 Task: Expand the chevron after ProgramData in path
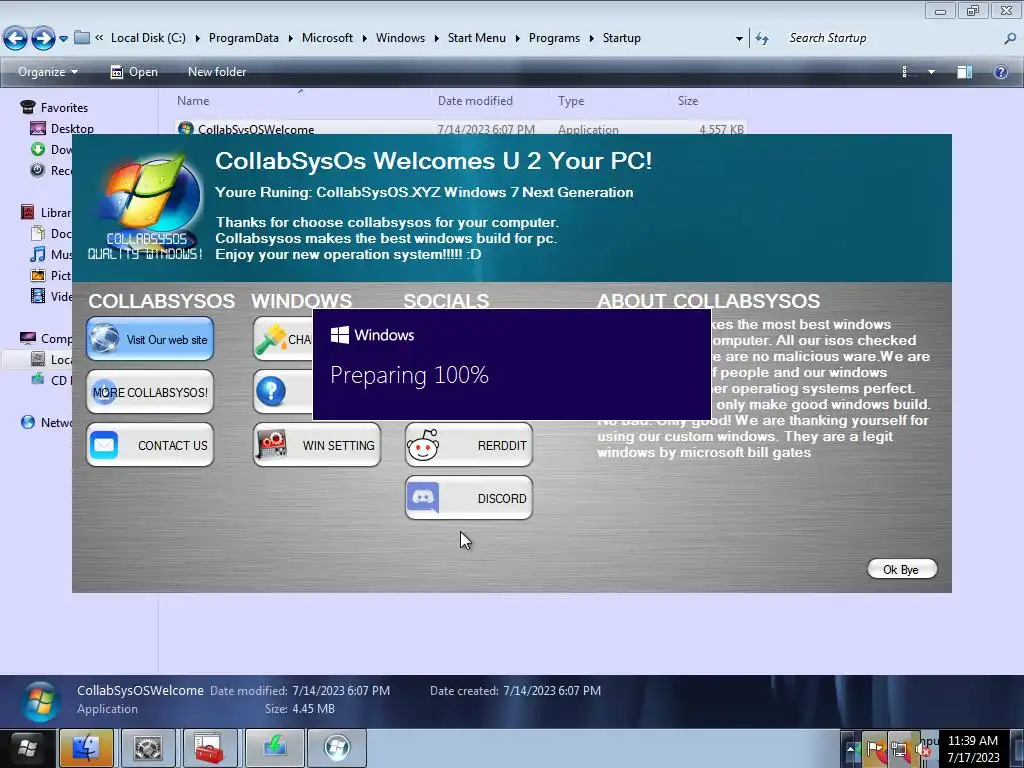[x=290, y=39]
